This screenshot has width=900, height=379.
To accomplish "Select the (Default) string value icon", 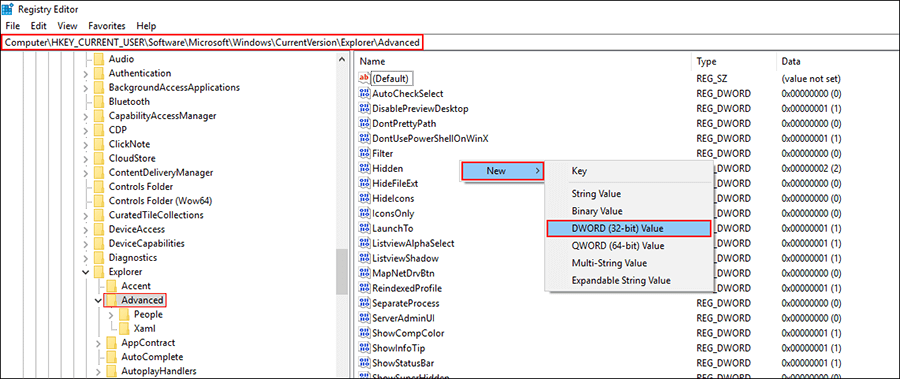I will coord(364,78).
